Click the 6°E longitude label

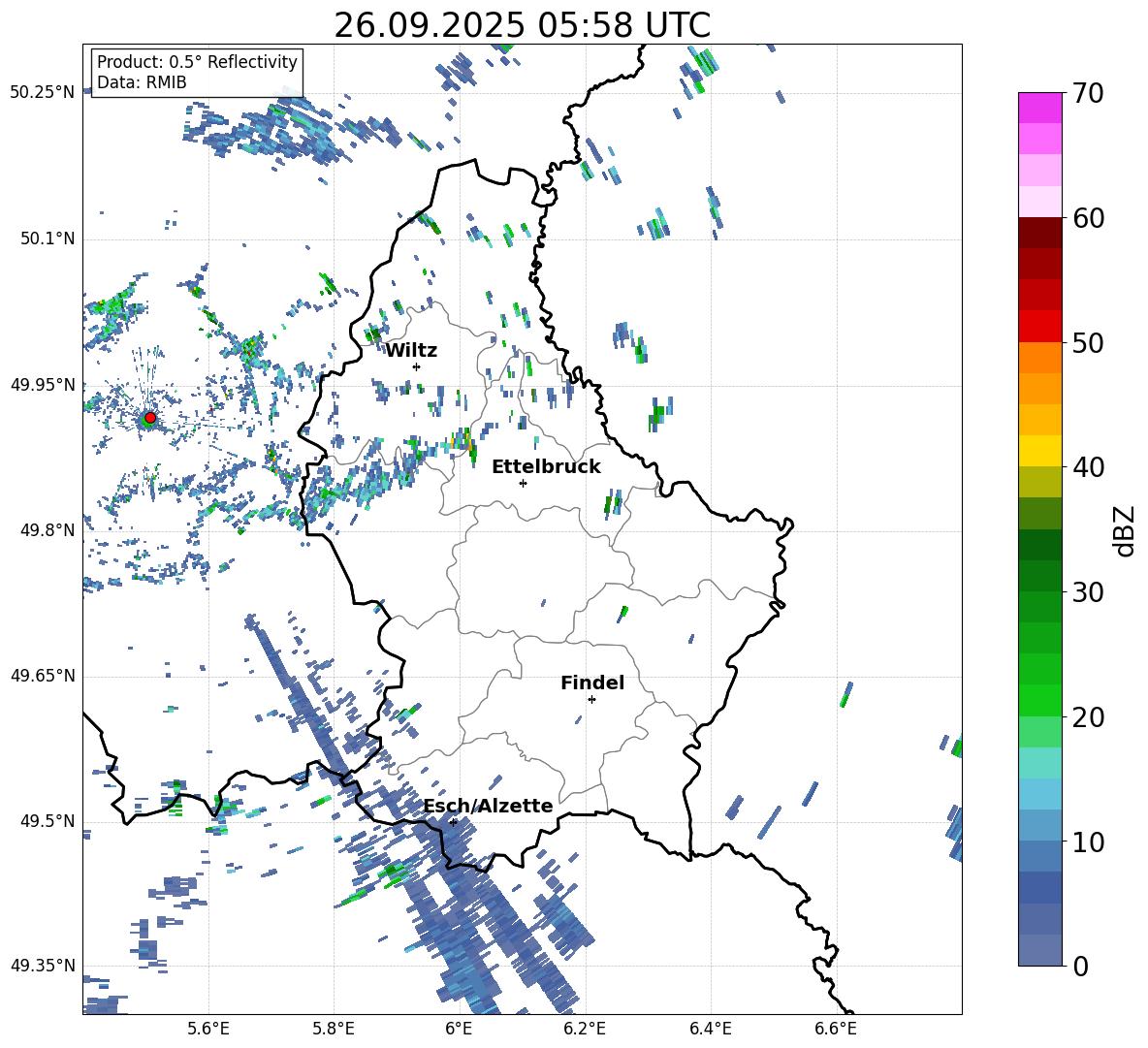[x=459, y=1030]
